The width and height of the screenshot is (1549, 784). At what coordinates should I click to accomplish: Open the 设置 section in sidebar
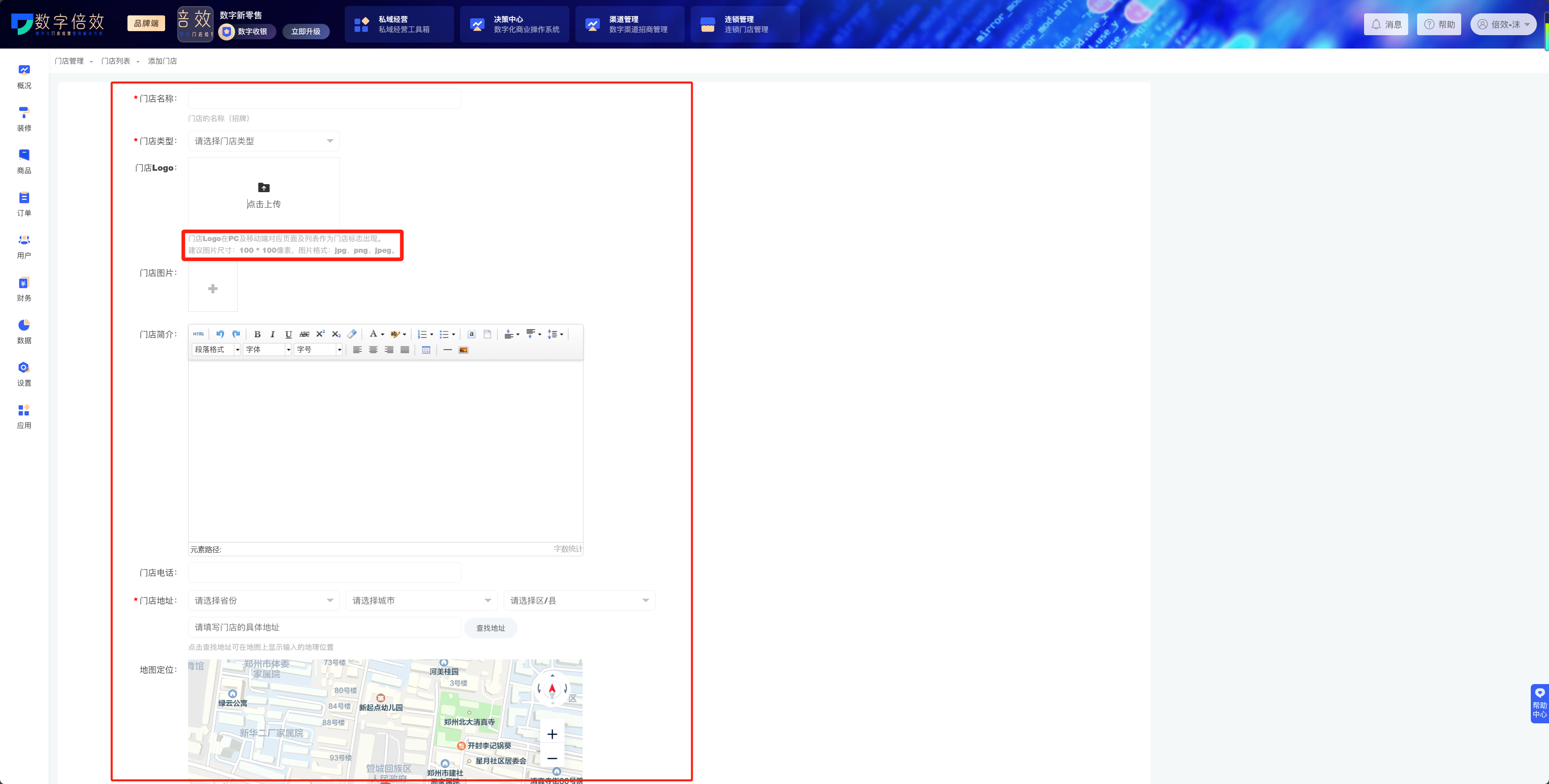point(24,374)
